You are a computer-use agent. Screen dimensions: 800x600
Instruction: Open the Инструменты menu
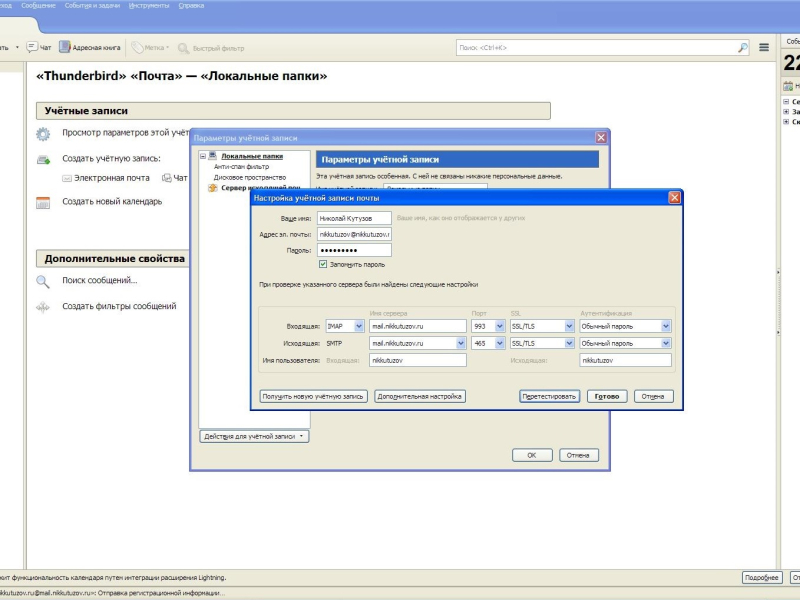(x=149, y=6)
